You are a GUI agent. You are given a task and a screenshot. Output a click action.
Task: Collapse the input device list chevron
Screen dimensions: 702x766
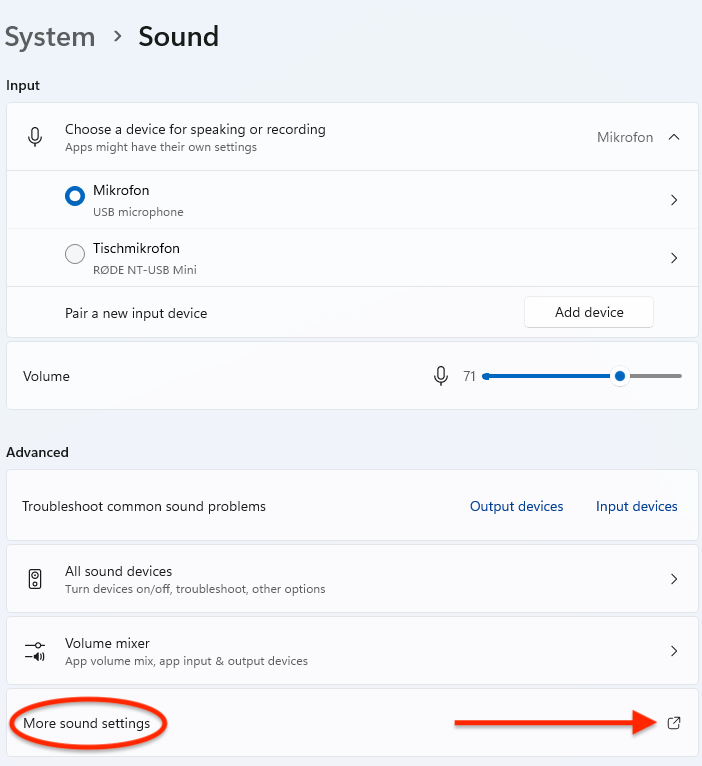[x=674, y=137]
